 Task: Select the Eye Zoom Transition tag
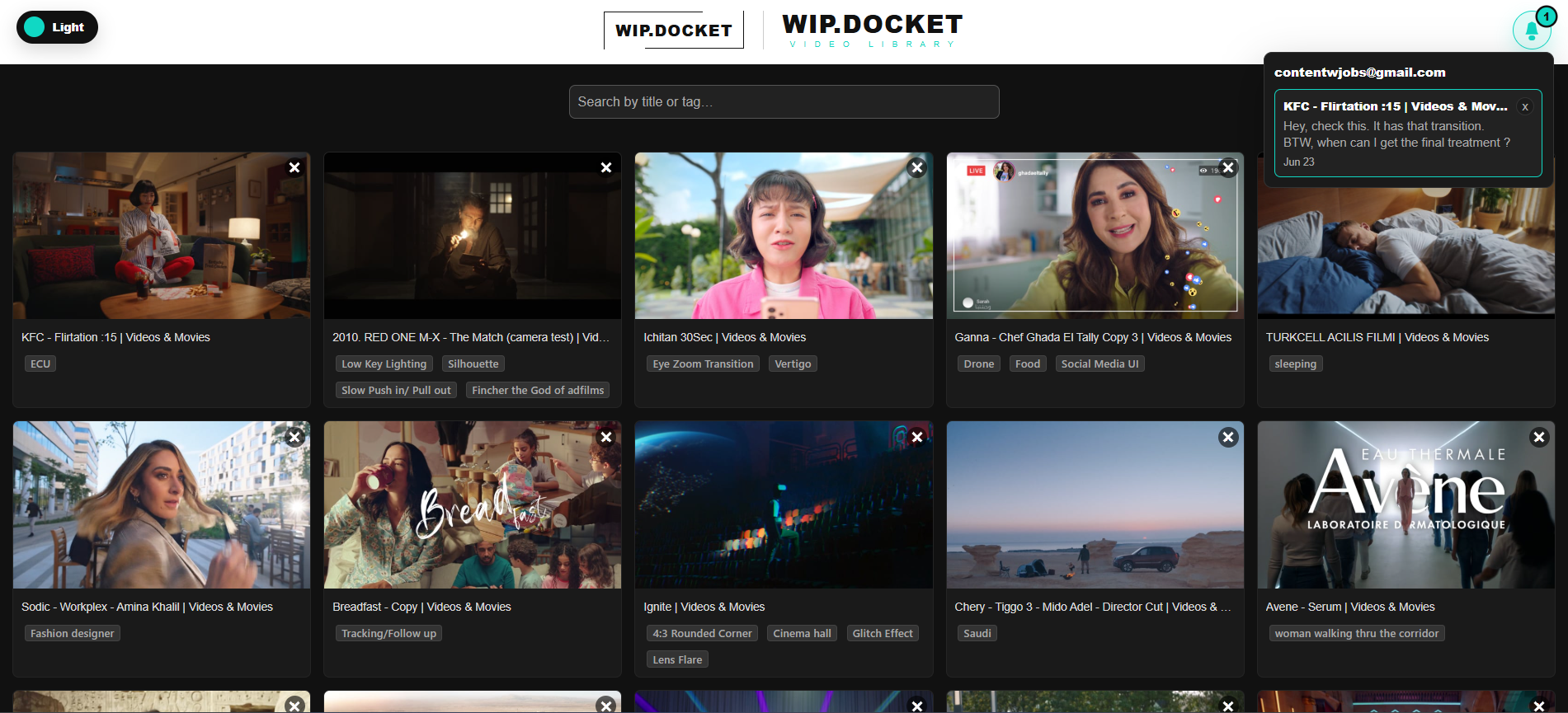(703, 364)
